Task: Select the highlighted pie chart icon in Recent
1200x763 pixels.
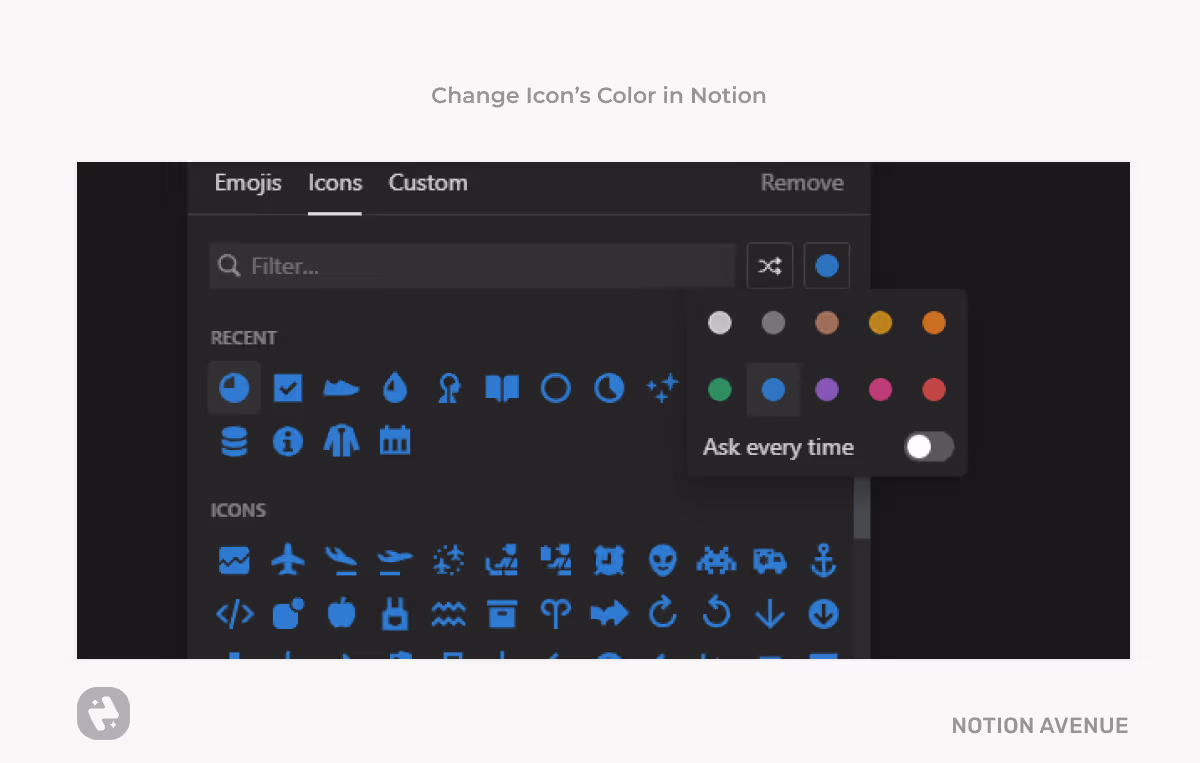Action: (x=234, y=388)
